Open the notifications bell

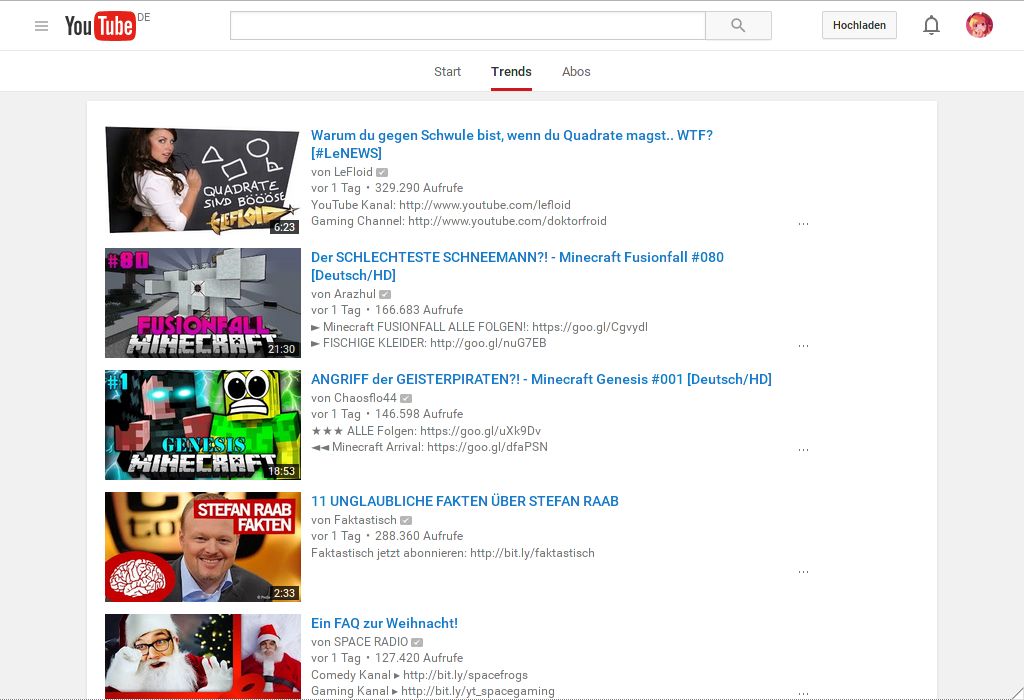tap(931, 25)
